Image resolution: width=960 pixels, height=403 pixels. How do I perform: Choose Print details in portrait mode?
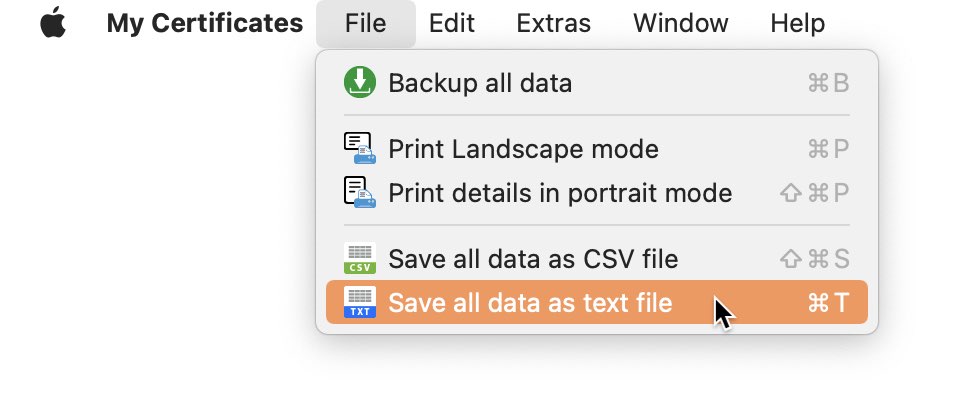pyautogui.click(x=597, y=193)
